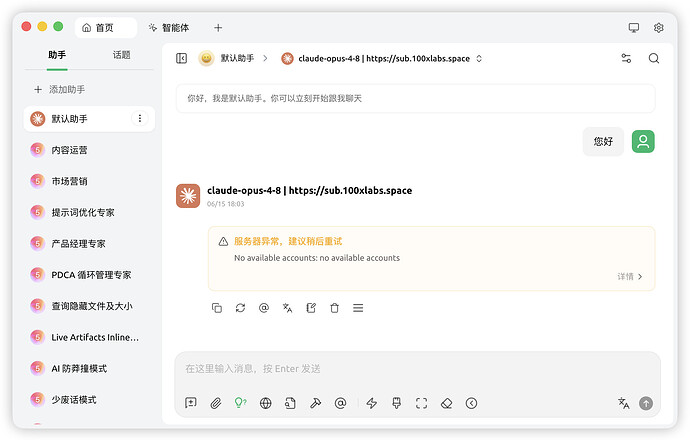Click the @ mention icon under message

tap(264, 308)
